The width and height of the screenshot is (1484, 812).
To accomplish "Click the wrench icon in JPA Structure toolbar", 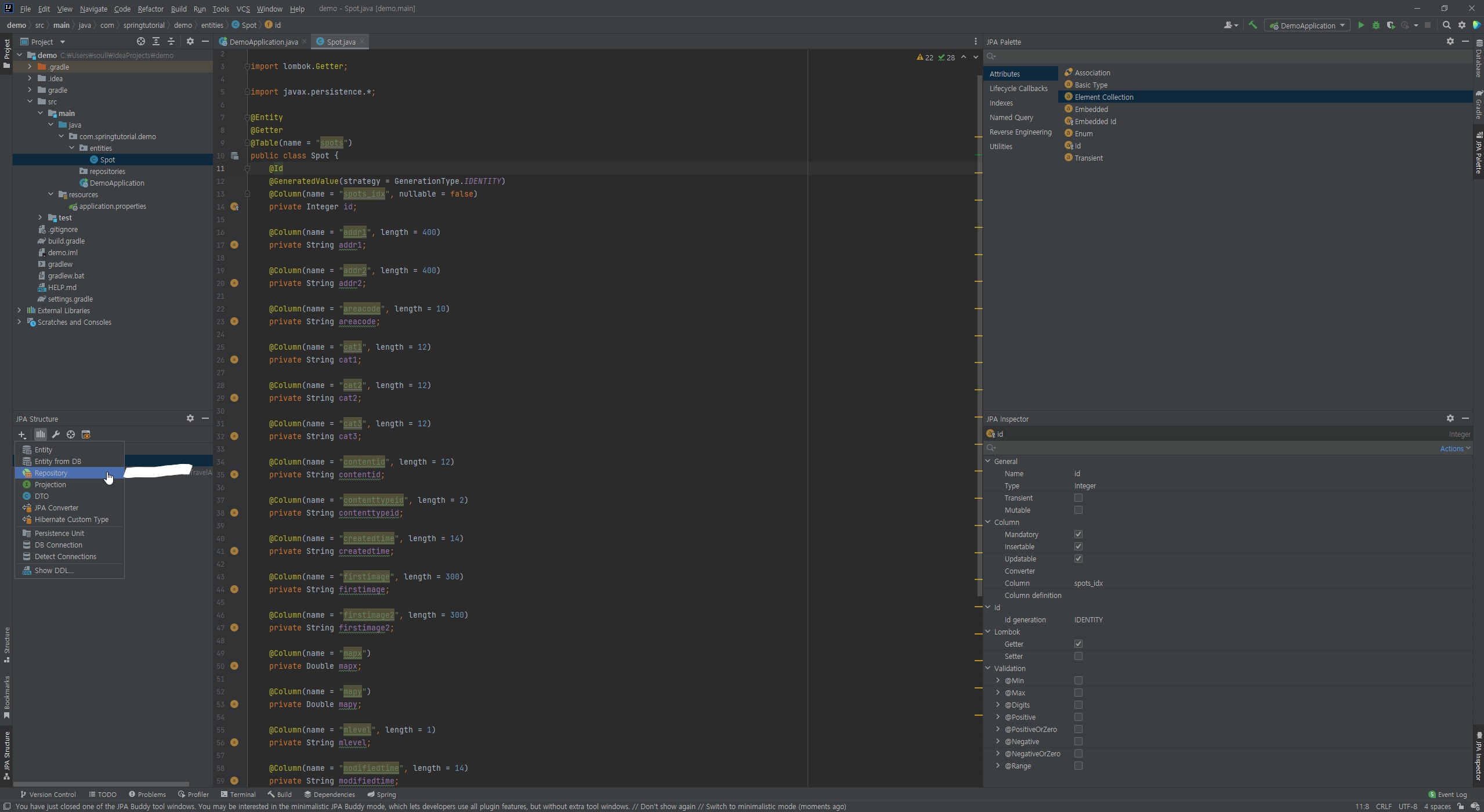I will click(56, 434).
